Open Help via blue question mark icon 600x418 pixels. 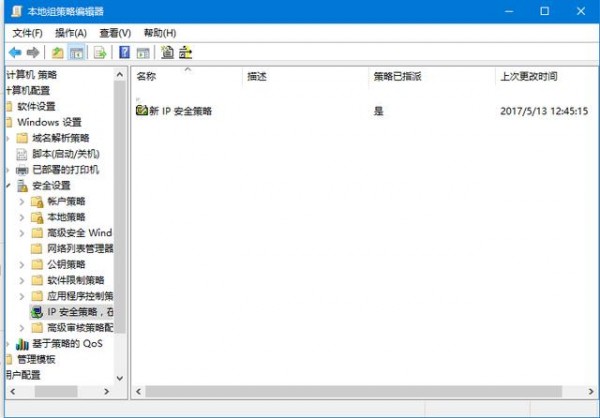pyautogui.click(x=125, y=52)
